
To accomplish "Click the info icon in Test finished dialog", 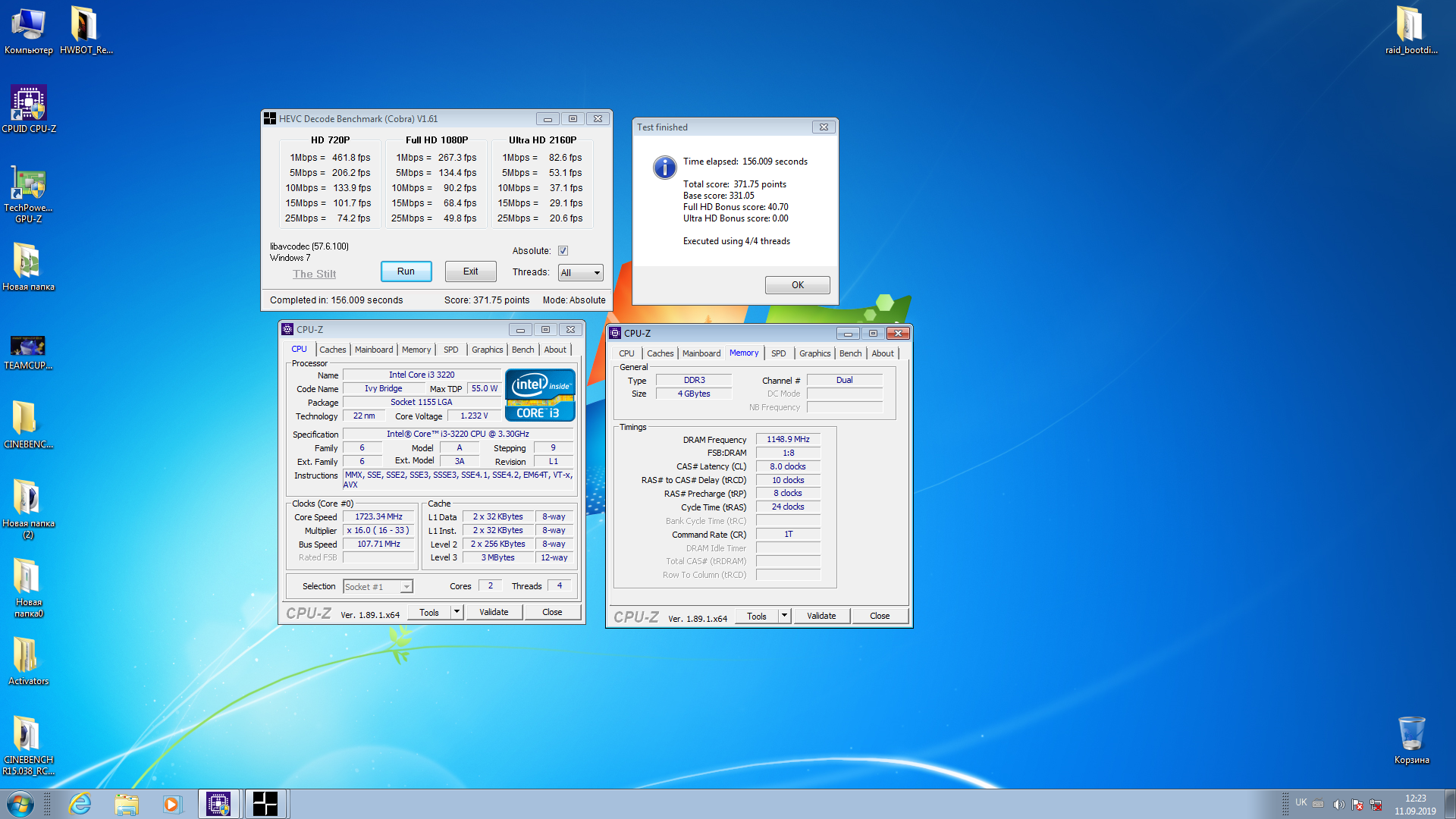I will pyautogui.click(x=664, y=168).
